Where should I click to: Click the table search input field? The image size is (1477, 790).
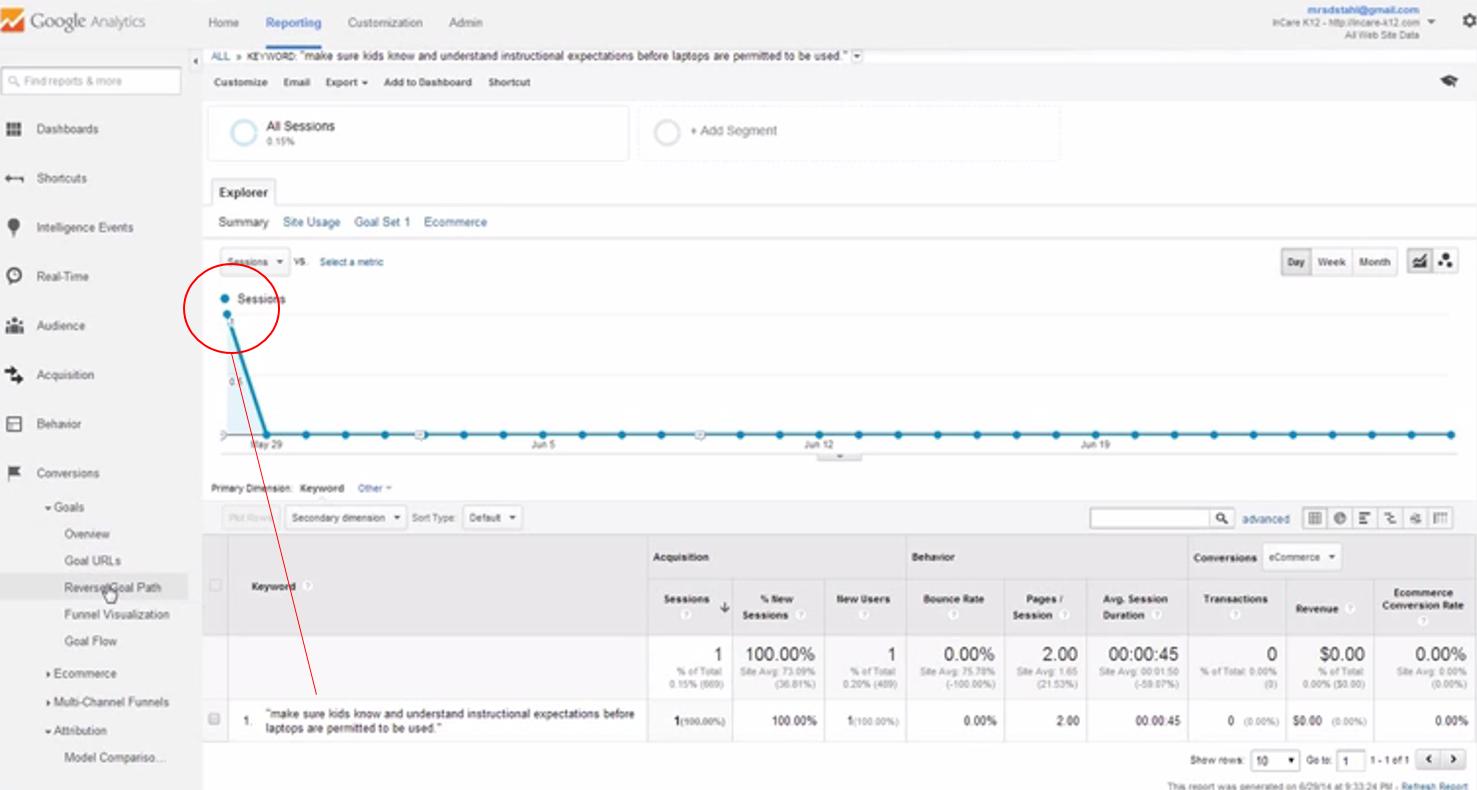tap(1151, 518)
